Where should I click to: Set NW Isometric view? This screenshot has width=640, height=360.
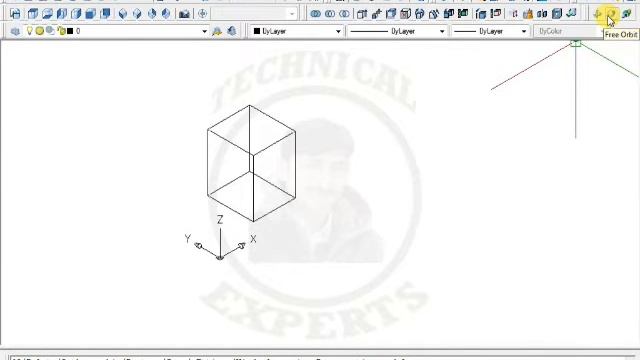pos(166,14)
